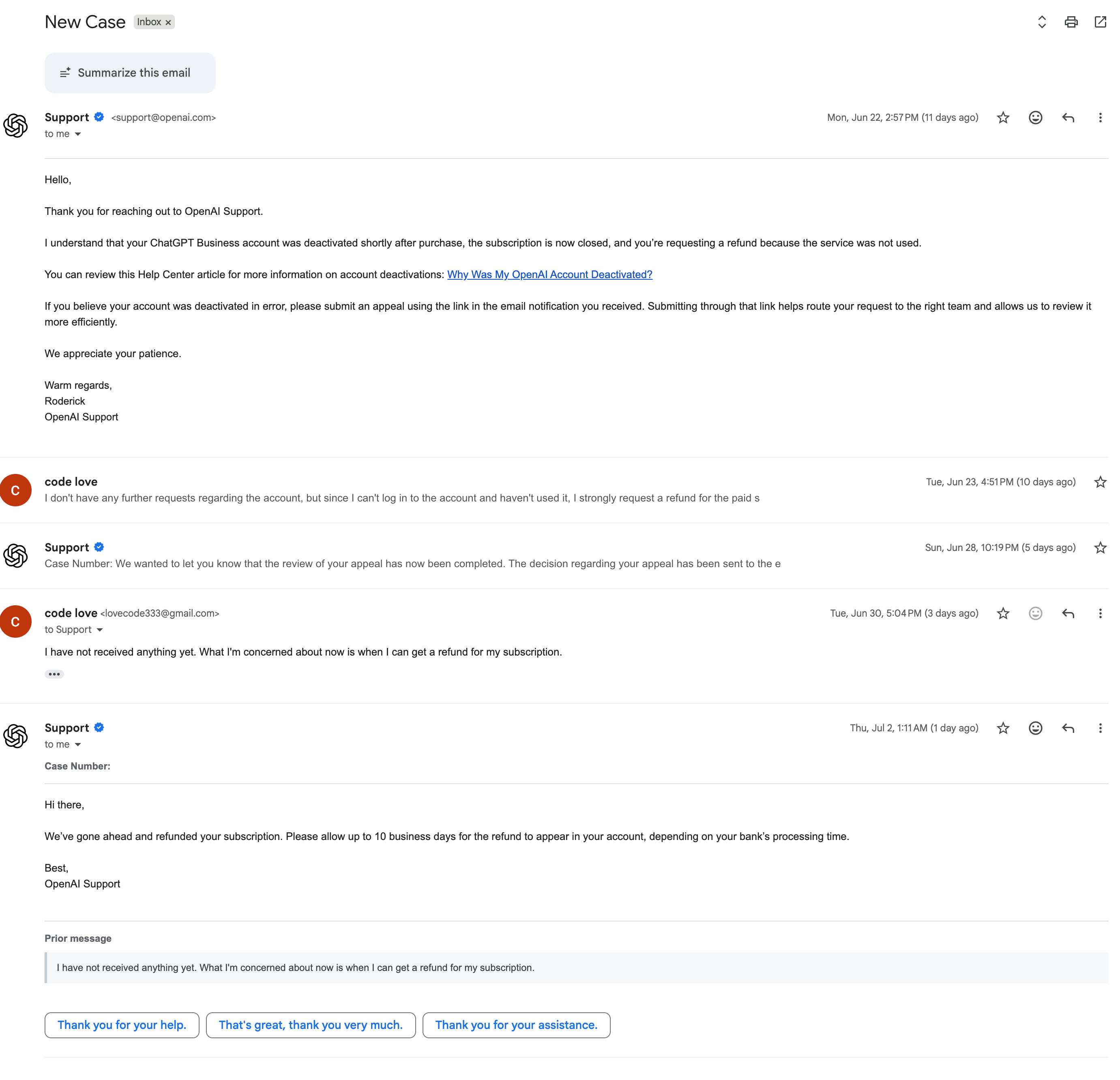Viewport: 1120px width, 1080px height.
Task: Click Summarize this email button
Action: tap(130, 73)
